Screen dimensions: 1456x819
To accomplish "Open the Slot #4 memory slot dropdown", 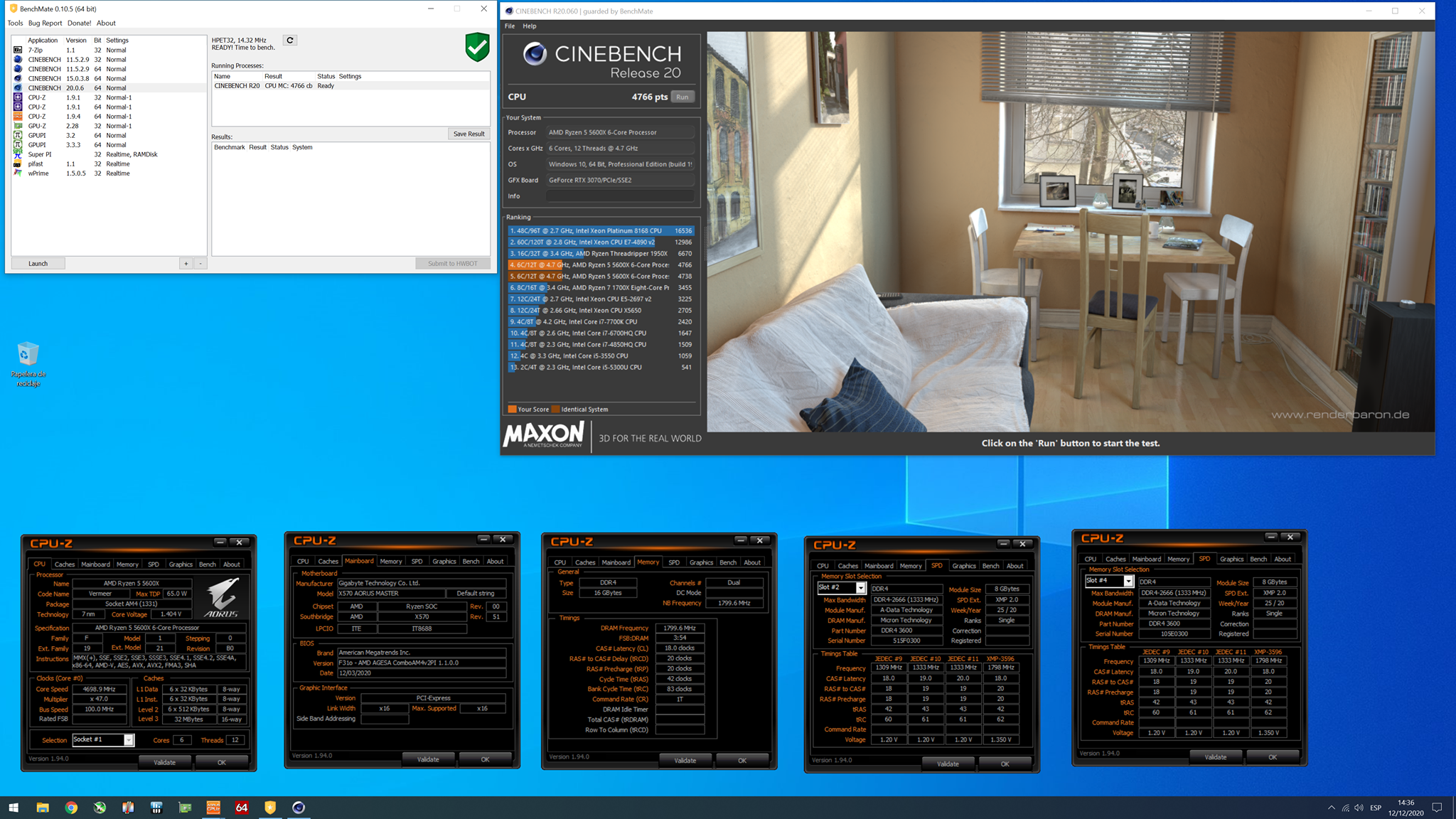I will 1128,581.
